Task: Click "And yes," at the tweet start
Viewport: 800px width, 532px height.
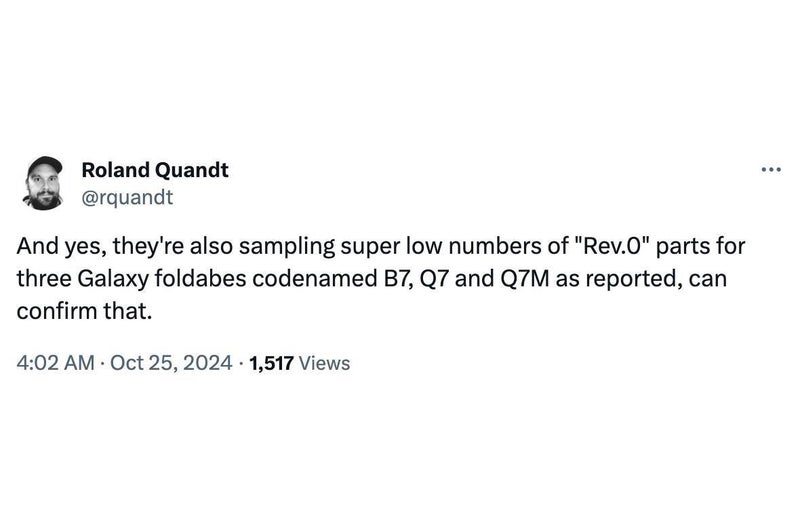Action: [x=53, y=246]
